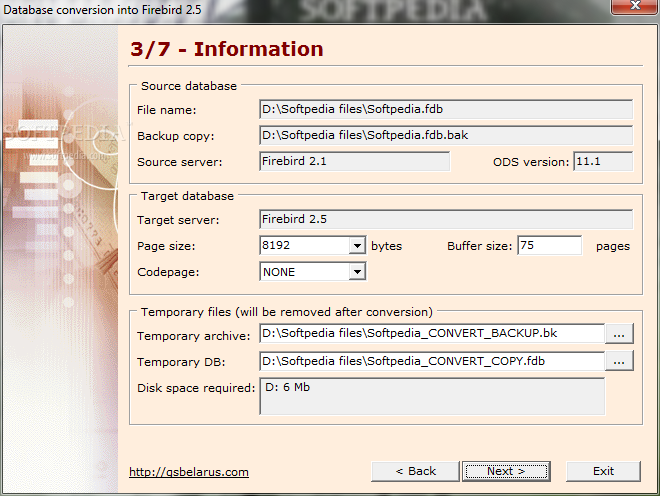This screenshot has width=660, height=496.
Task: Click the 'Disk space required:' label
Action: [196, 388]
